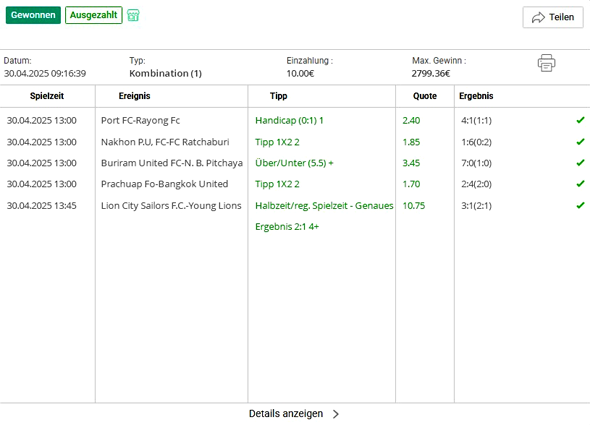
Task: Select the event Prachuap Fo-Bangkok United
Action: coord(164,184)
